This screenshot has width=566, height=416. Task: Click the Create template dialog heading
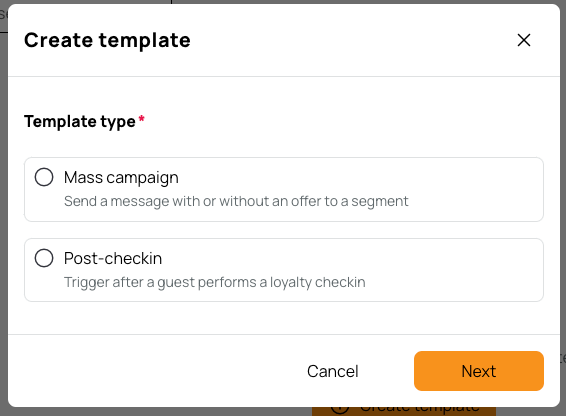click(x=107, y=40)
